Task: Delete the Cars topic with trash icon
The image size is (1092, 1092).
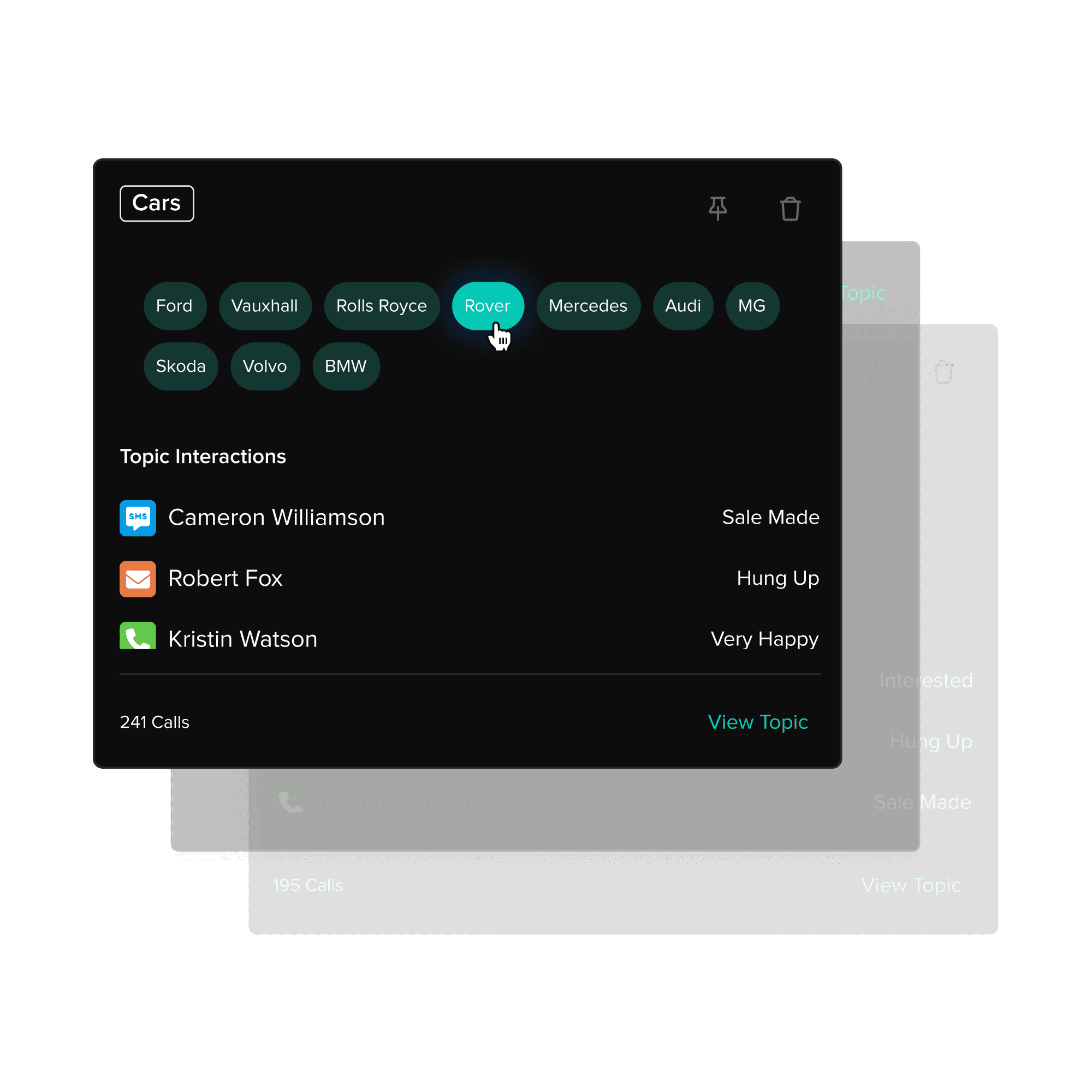Action: coord(790,209)
